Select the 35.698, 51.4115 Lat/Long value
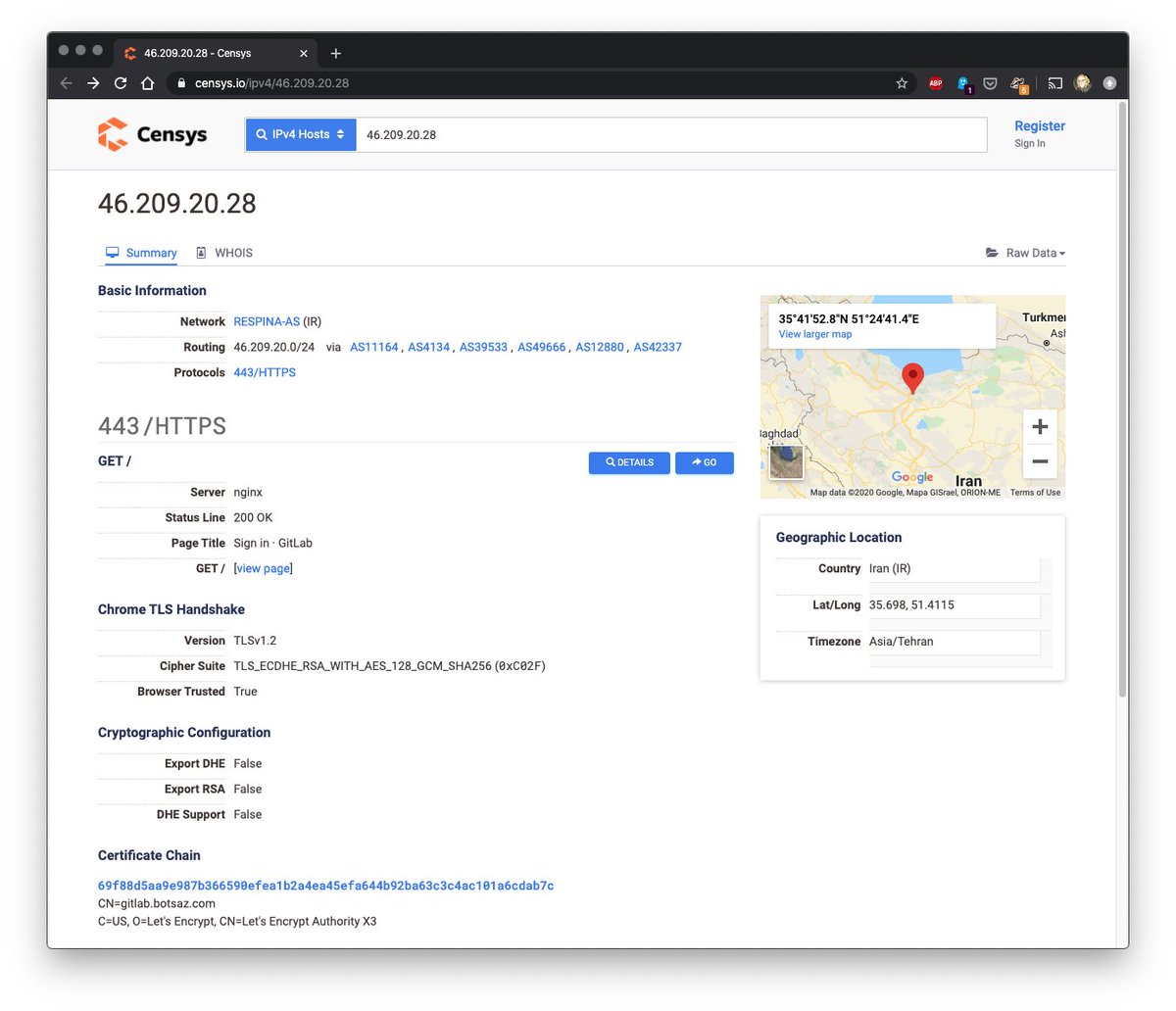1176x1011 pixels. (x=911, y=604)
